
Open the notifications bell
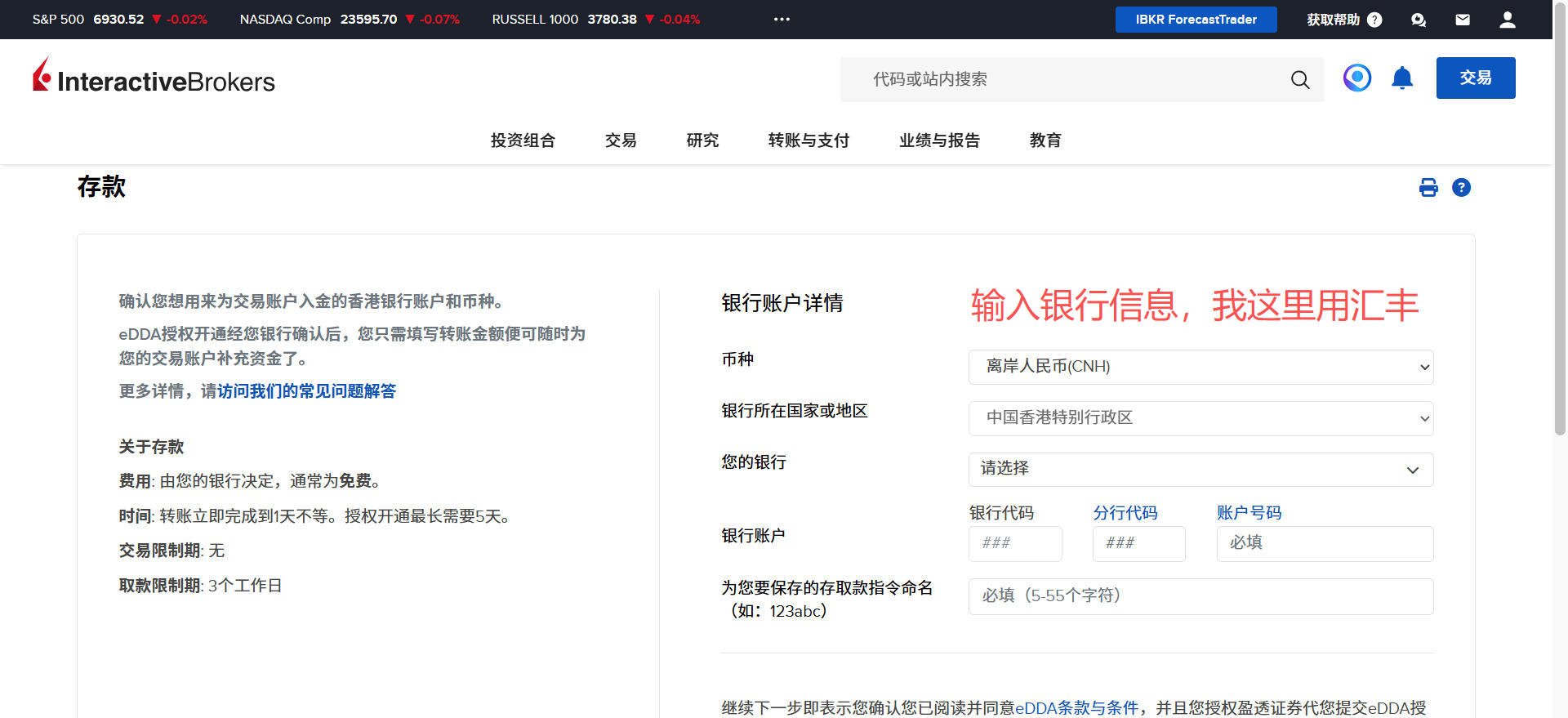point(1402,78)
